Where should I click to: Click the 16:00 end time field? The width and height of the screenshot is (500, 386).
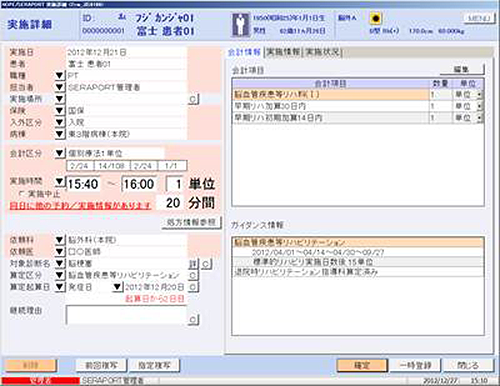pyautogui.click(x=139, y=184)
